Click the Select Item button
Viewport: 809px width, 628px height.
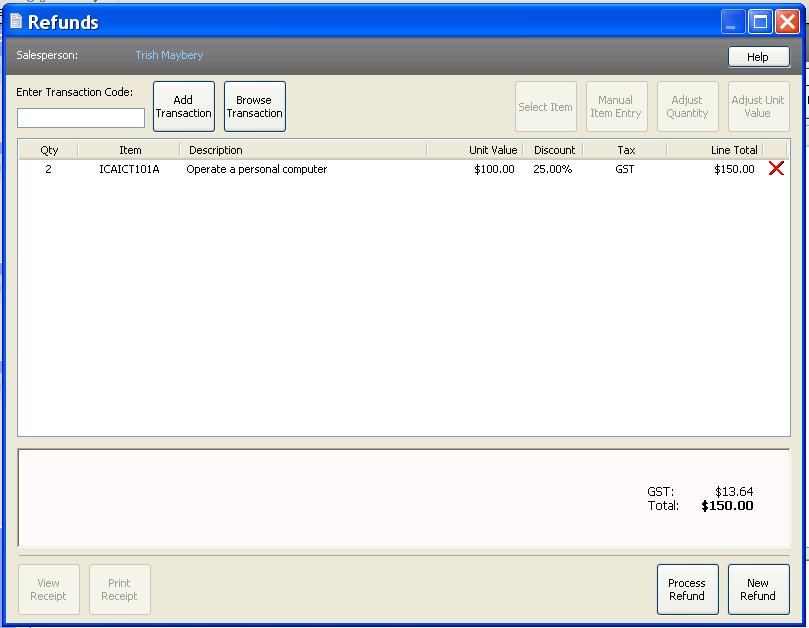click(x=545, y=106)
